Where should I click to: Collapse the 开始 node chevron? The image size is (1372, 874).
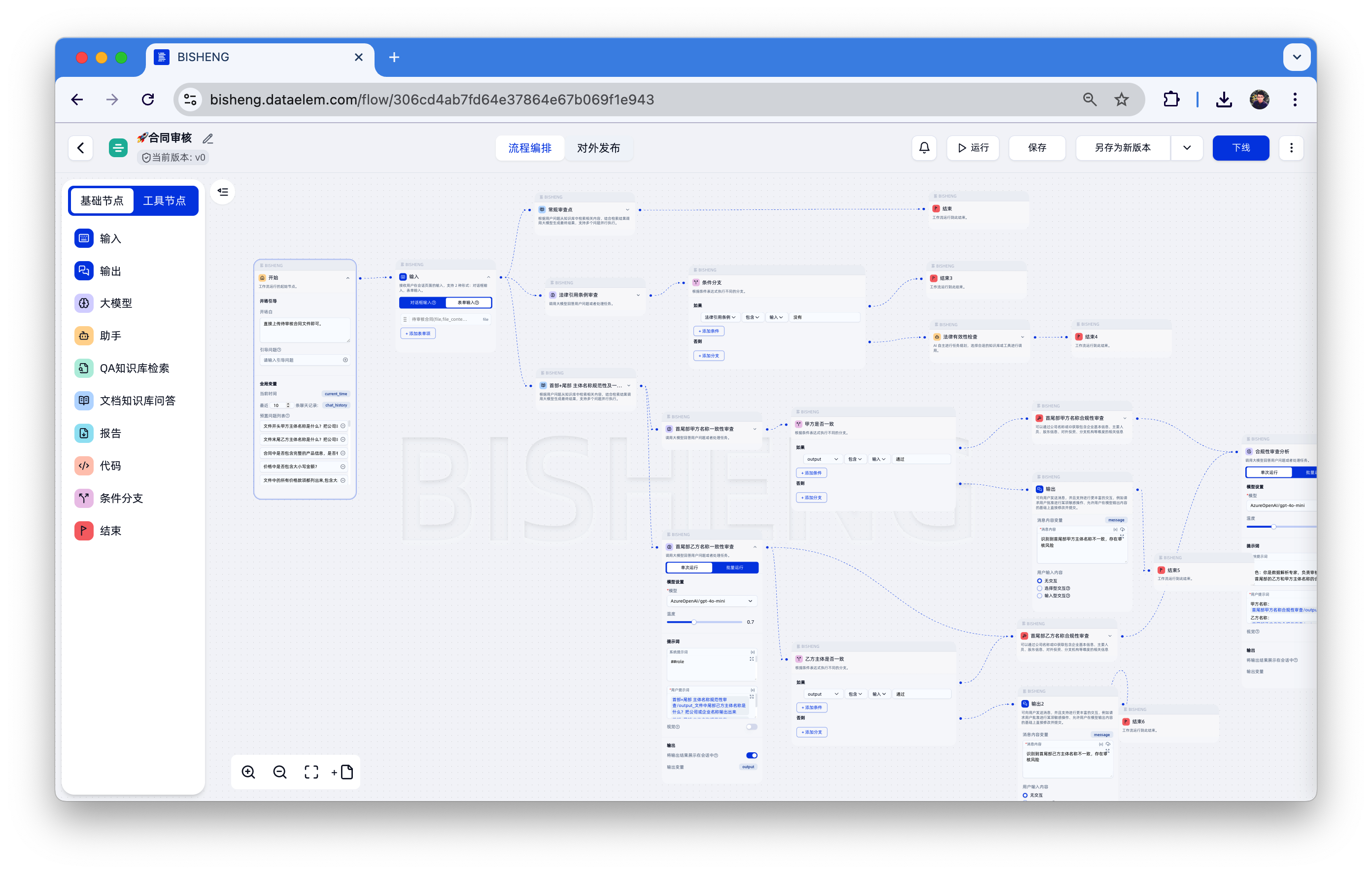347,278
